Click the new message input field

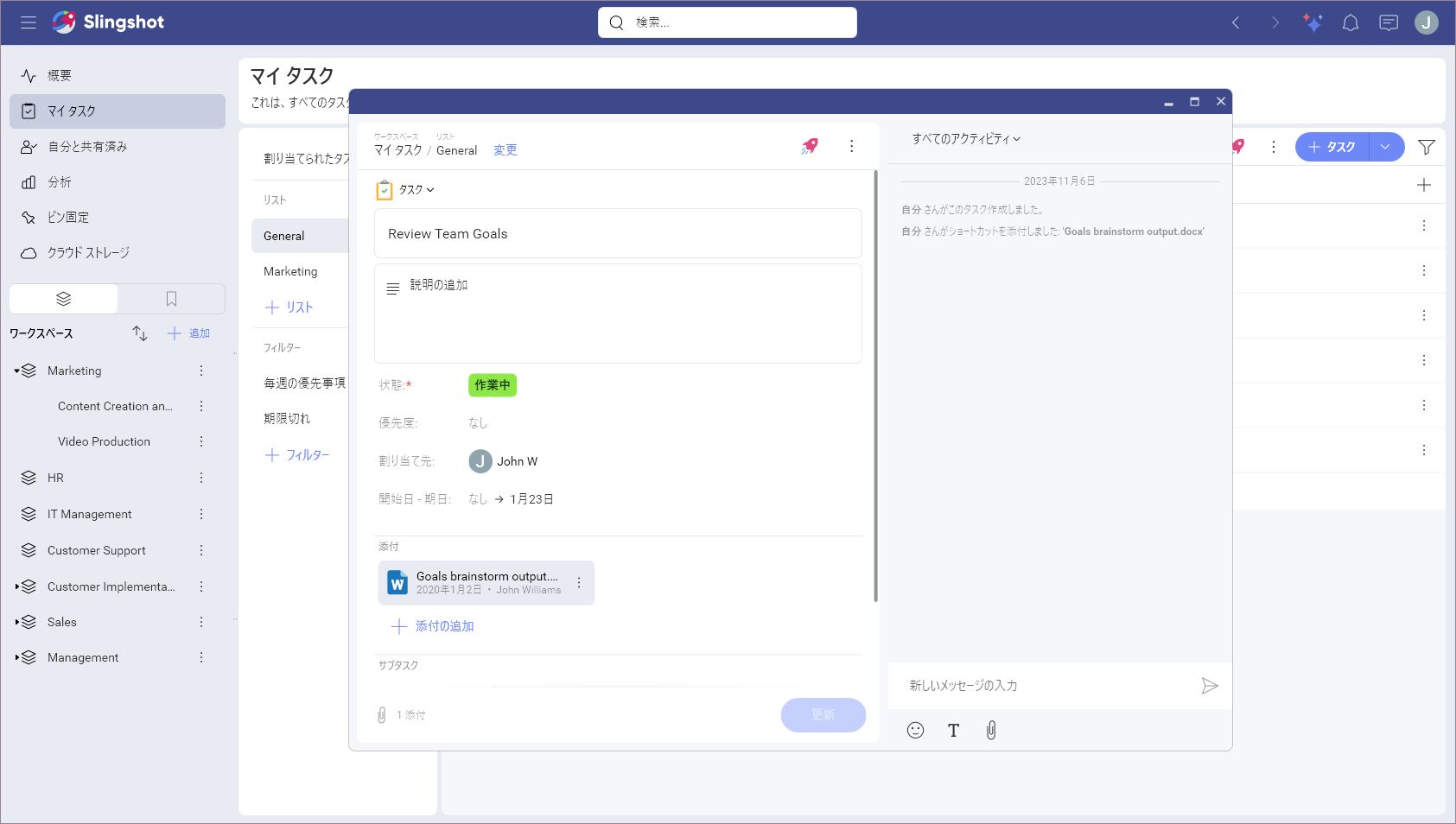click(x=1046, y=686)
